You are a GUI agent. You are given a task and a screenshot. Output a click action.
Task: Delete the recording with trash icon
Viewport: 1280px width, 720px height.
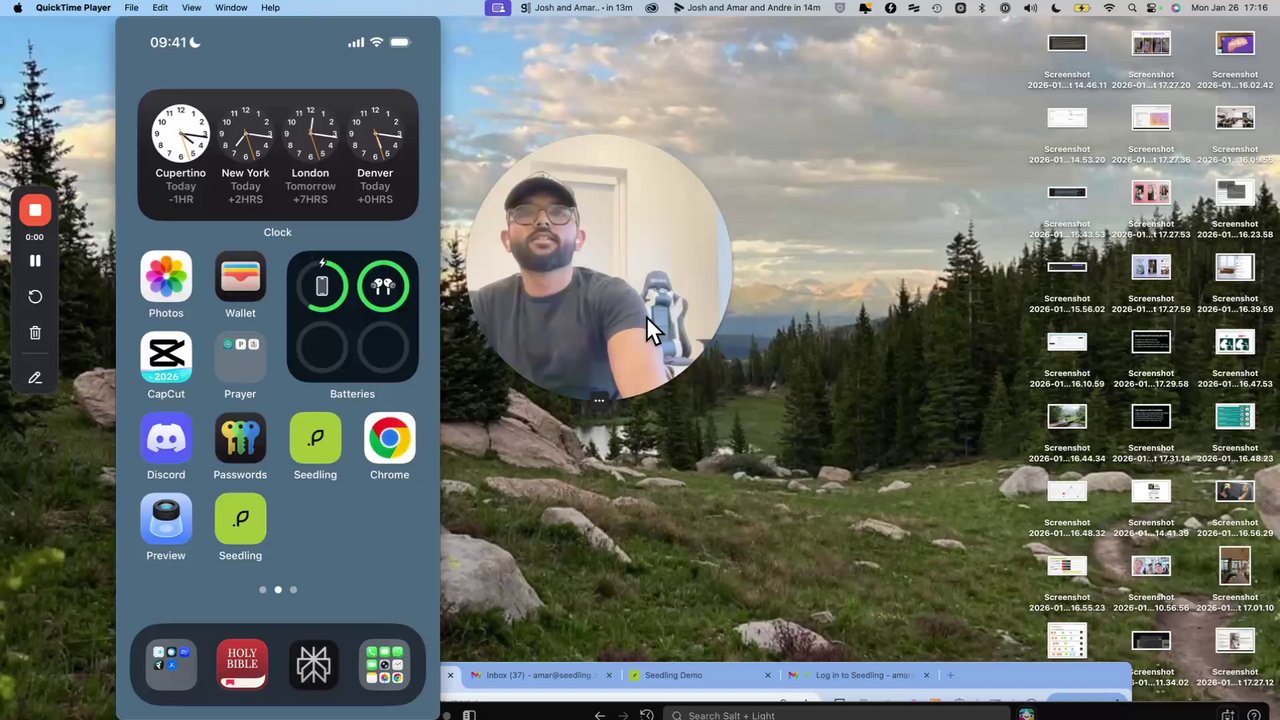(35, 333)
